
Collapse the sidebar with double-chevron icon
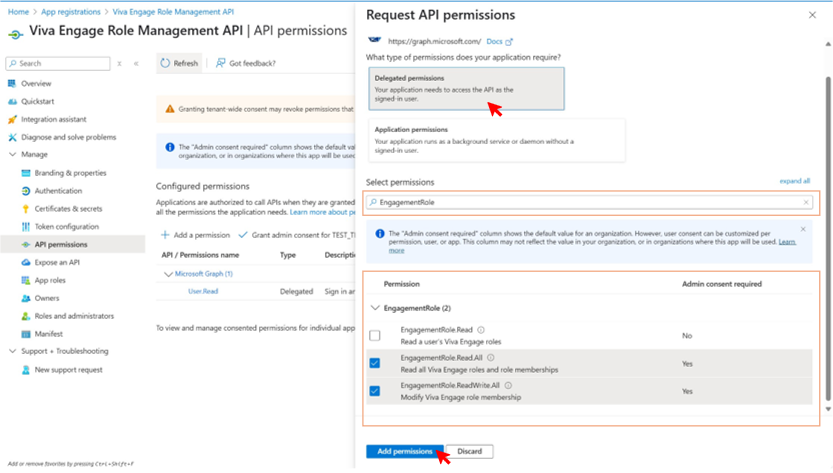(136, 63)
